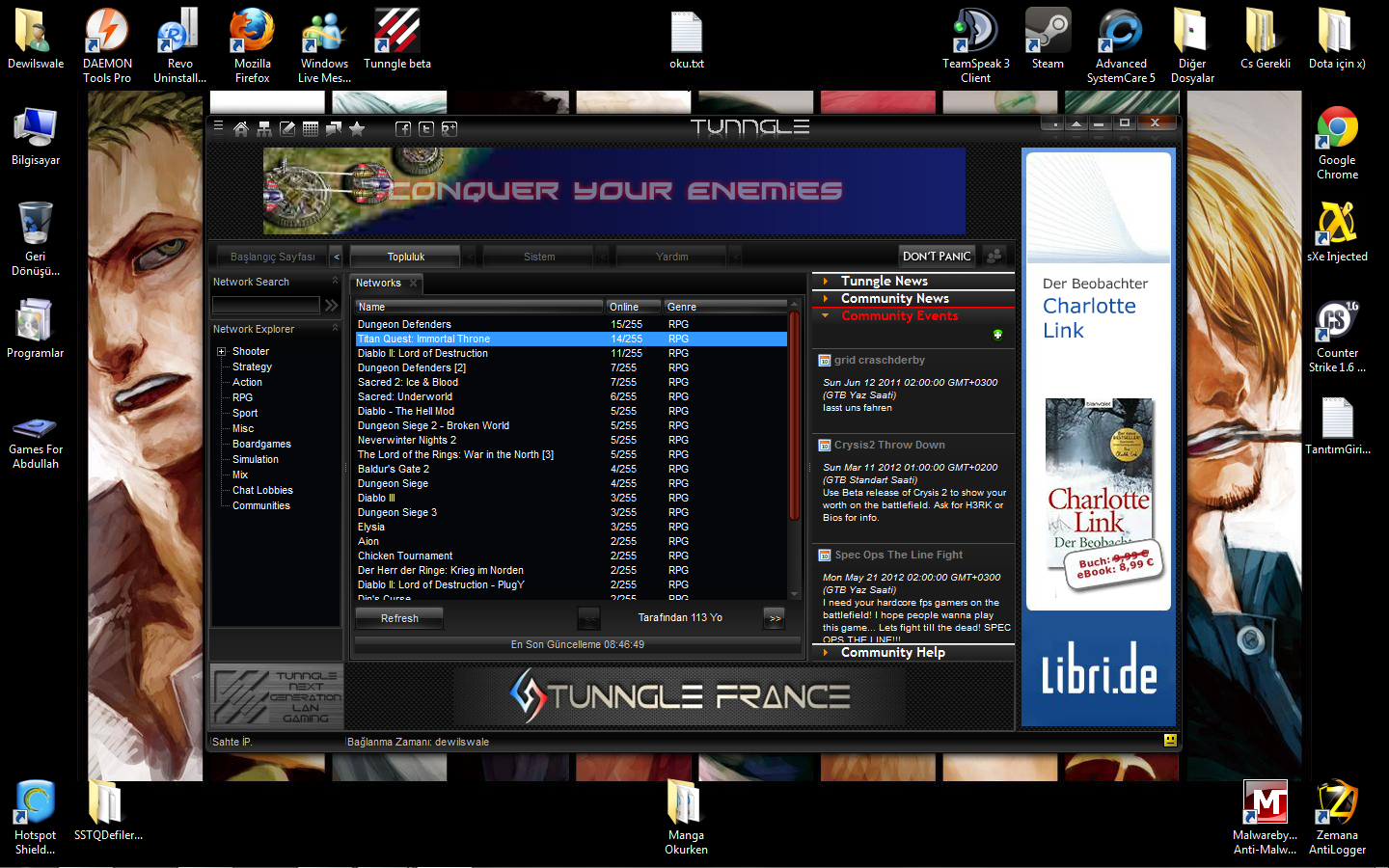Sort the list by Genre column
Screen dimensions: 1389x868
(x=724, y=307)
